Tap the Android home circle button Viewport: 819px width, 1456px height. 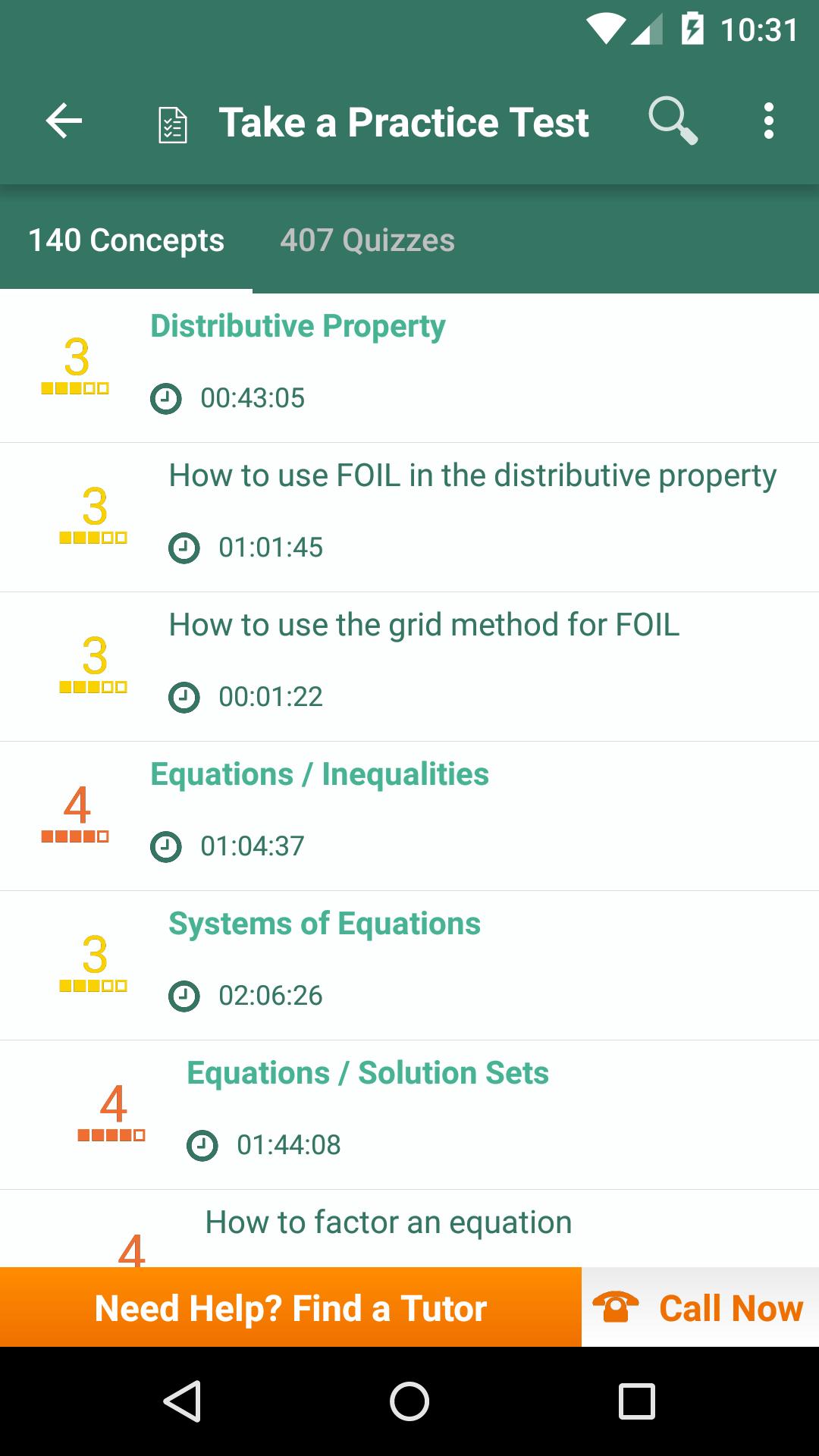pyautogui.click(x=409, y=1401)
